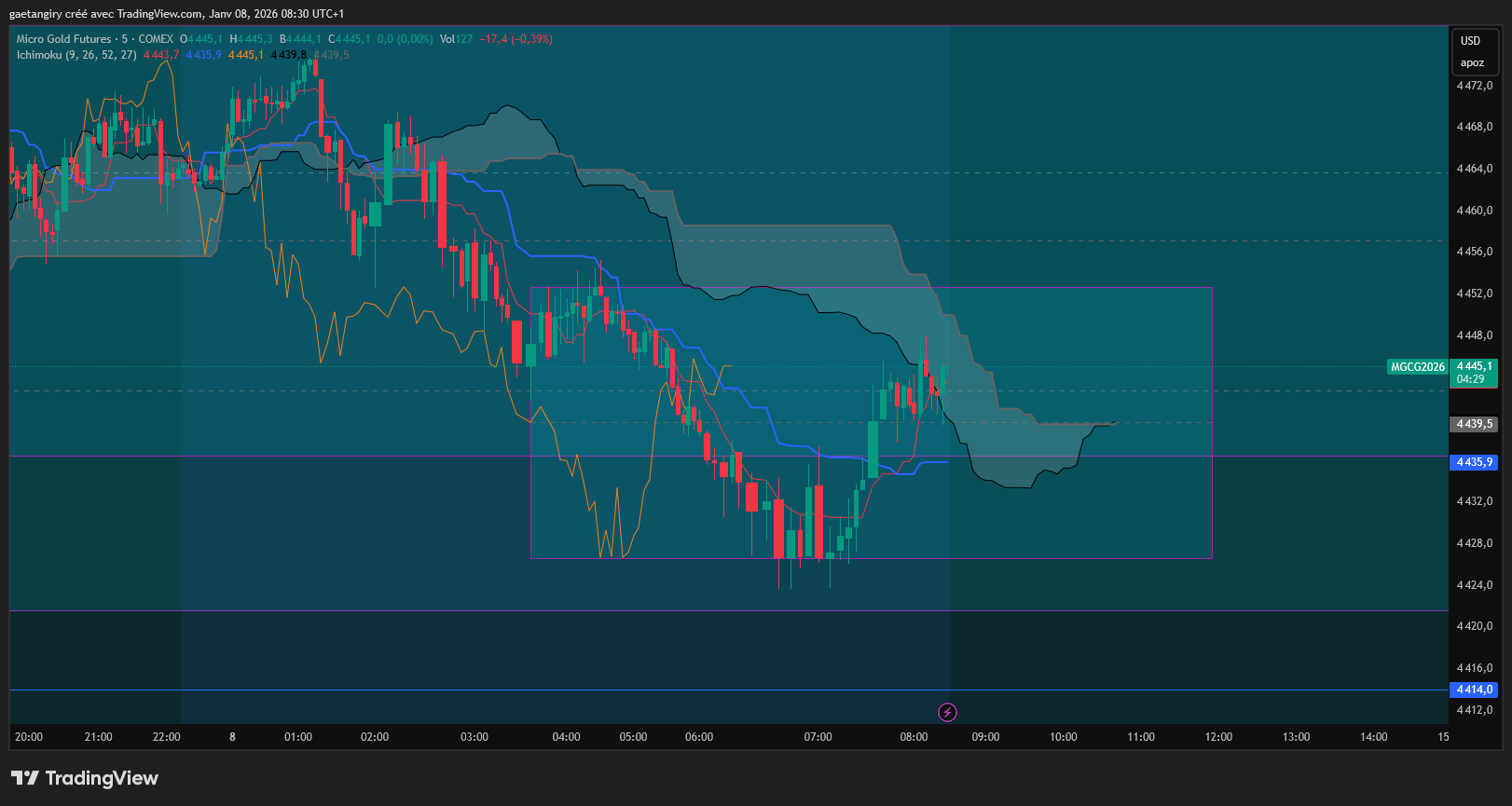Click the 09:00 time axis label
This screenshot has height=806, width=1512.
point(986,737)
